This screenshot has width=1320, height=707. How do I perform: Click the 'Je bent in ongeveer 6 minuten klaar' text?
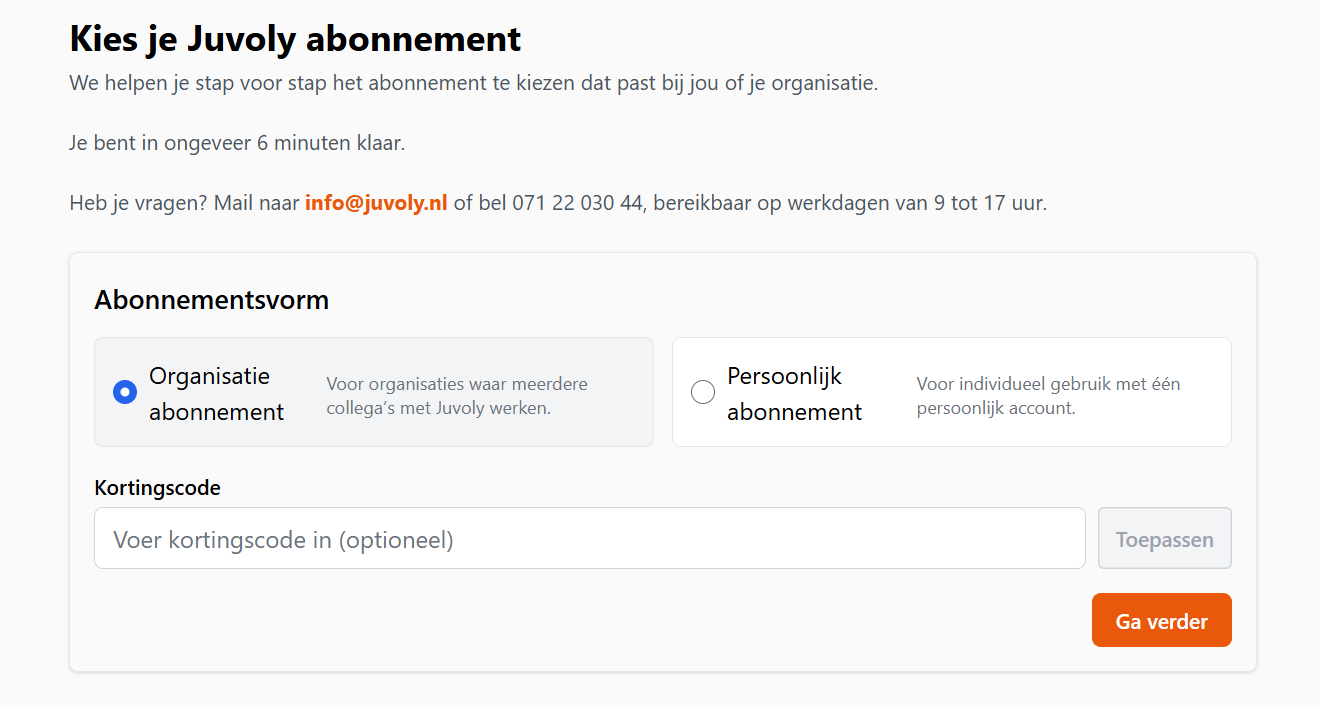click(237, 143)
